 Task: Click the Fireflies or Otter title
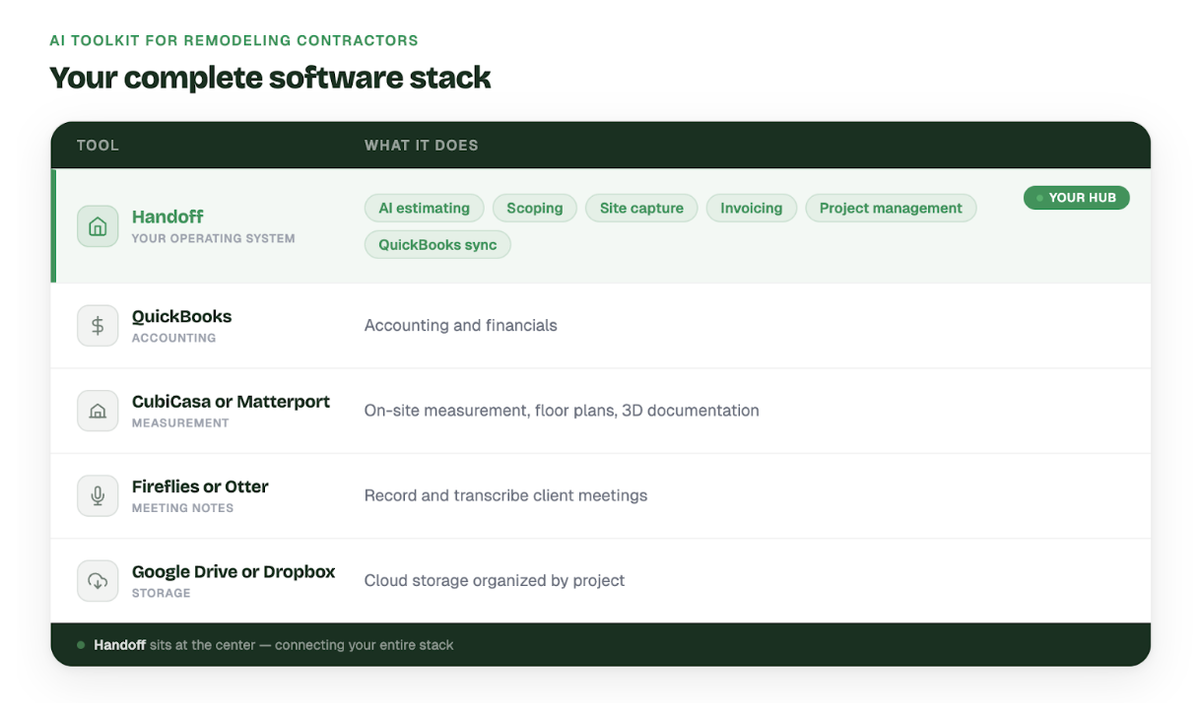[x=200, y=487]
